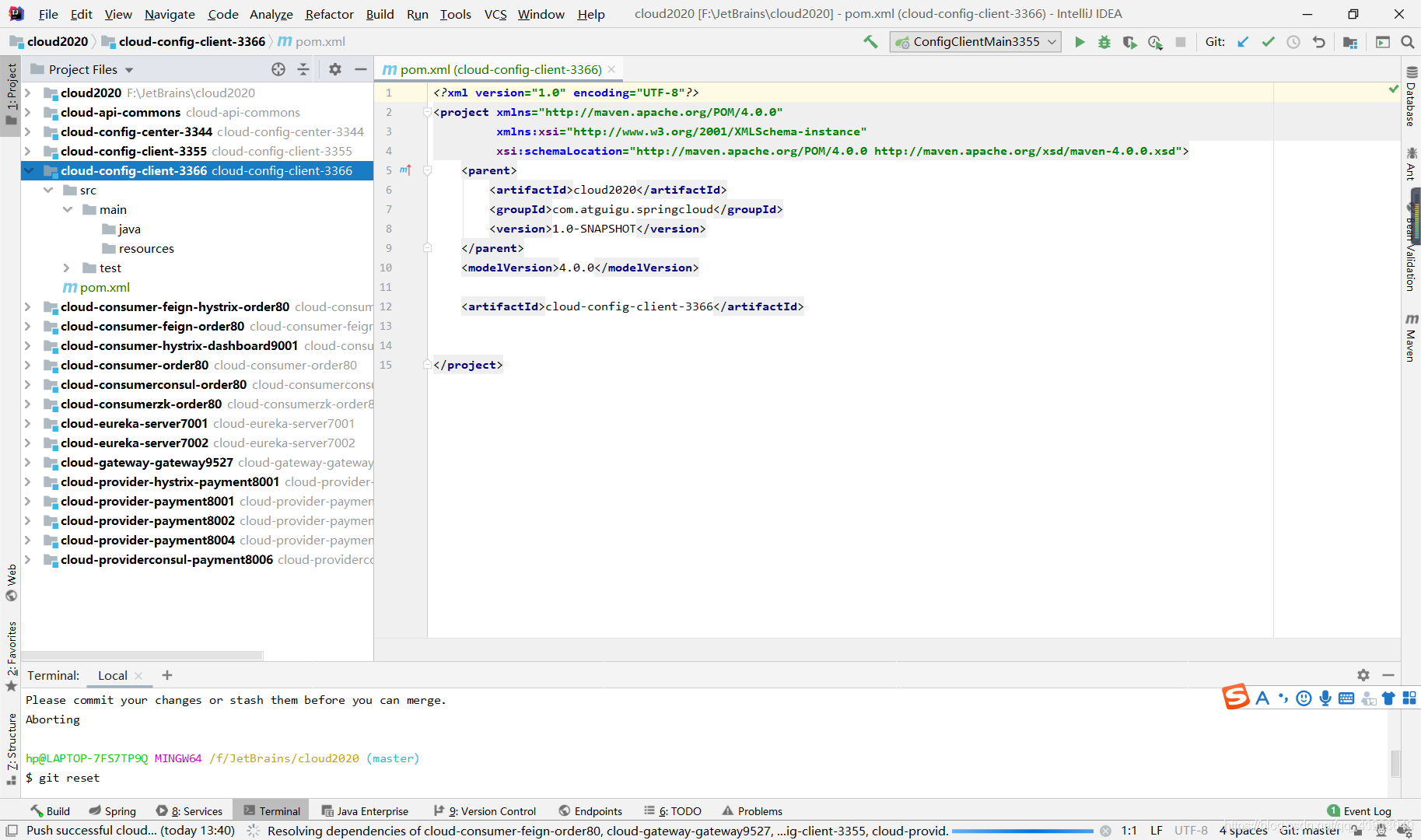The image size is (1421, 840).
Task: Fold the parent tag on line 5
Action: pos(427,170)
